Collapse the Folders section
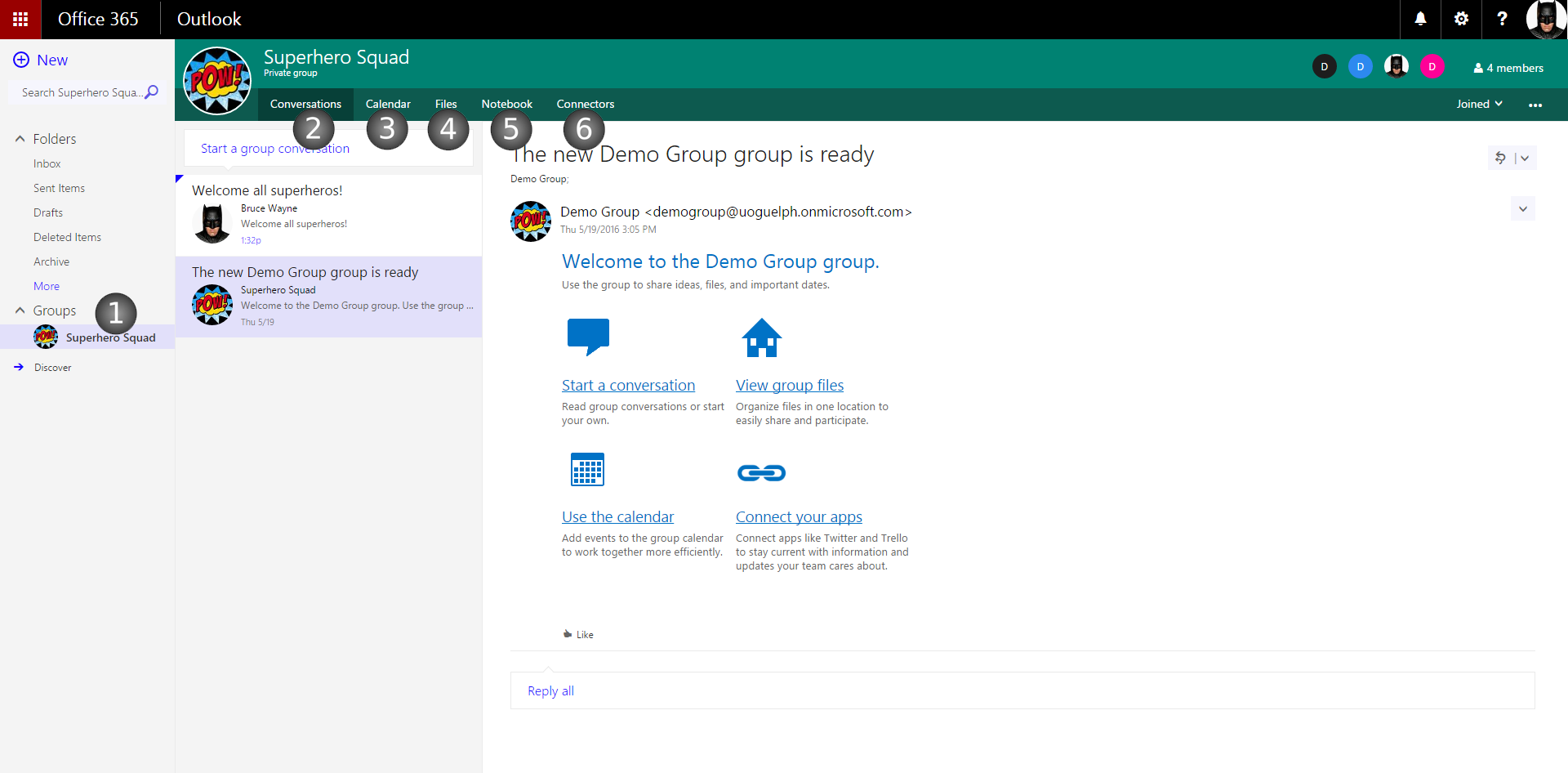The width and height of the screenshot is (1568, 773). (20, 139)
